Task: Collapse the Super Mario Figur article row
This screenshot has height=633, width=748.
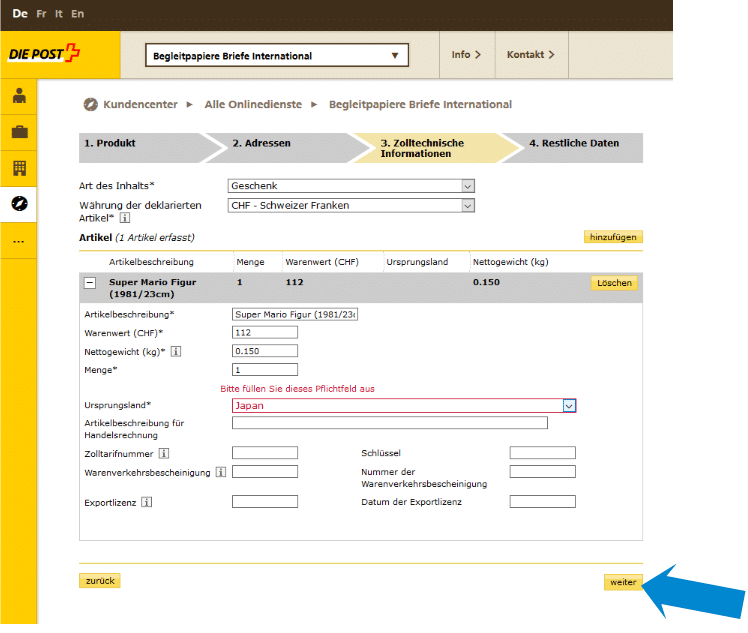Action: [90, 283]
